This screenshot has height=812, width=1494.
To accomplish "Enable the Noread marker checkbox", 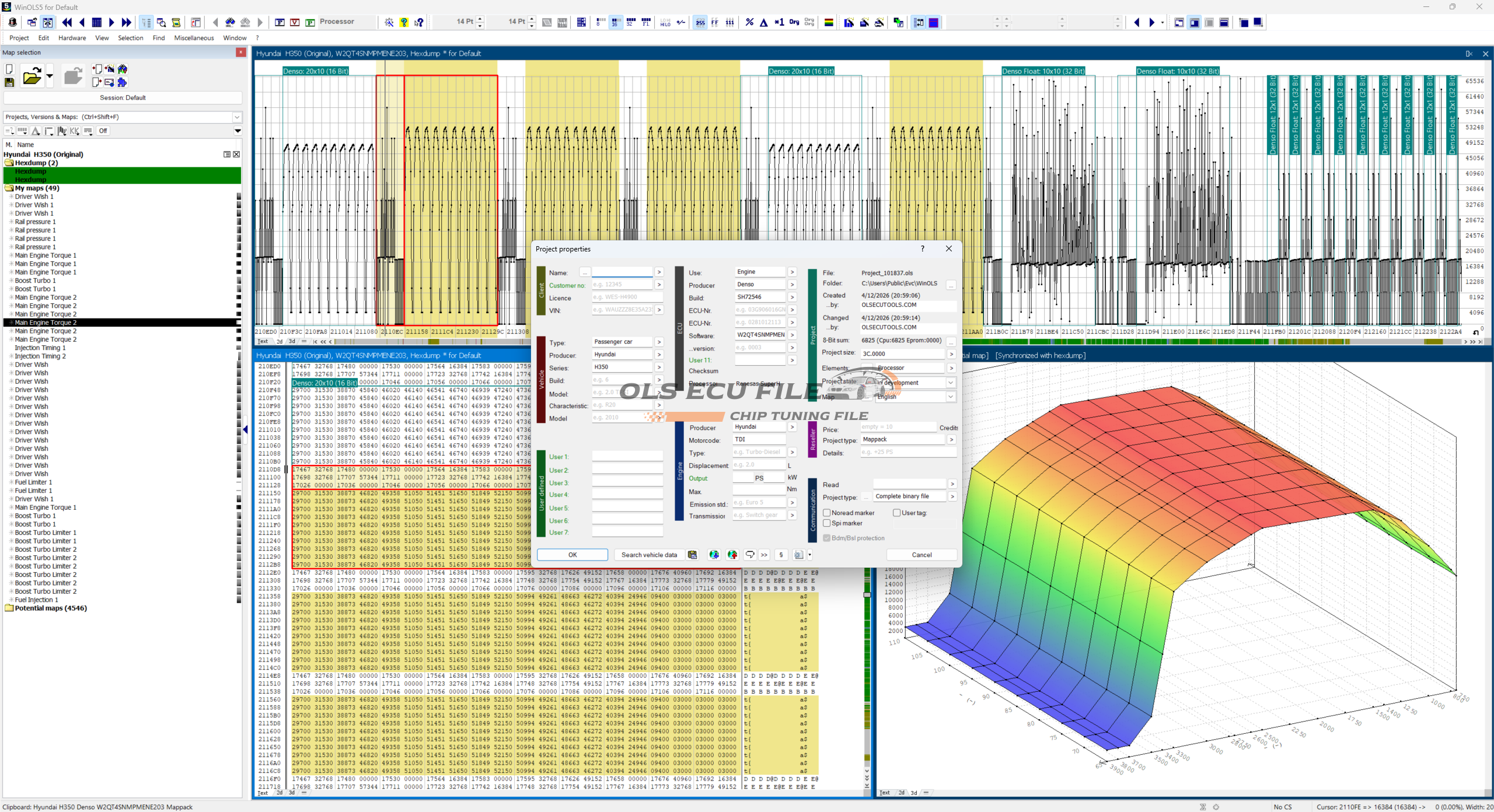I will coord(826,513).
